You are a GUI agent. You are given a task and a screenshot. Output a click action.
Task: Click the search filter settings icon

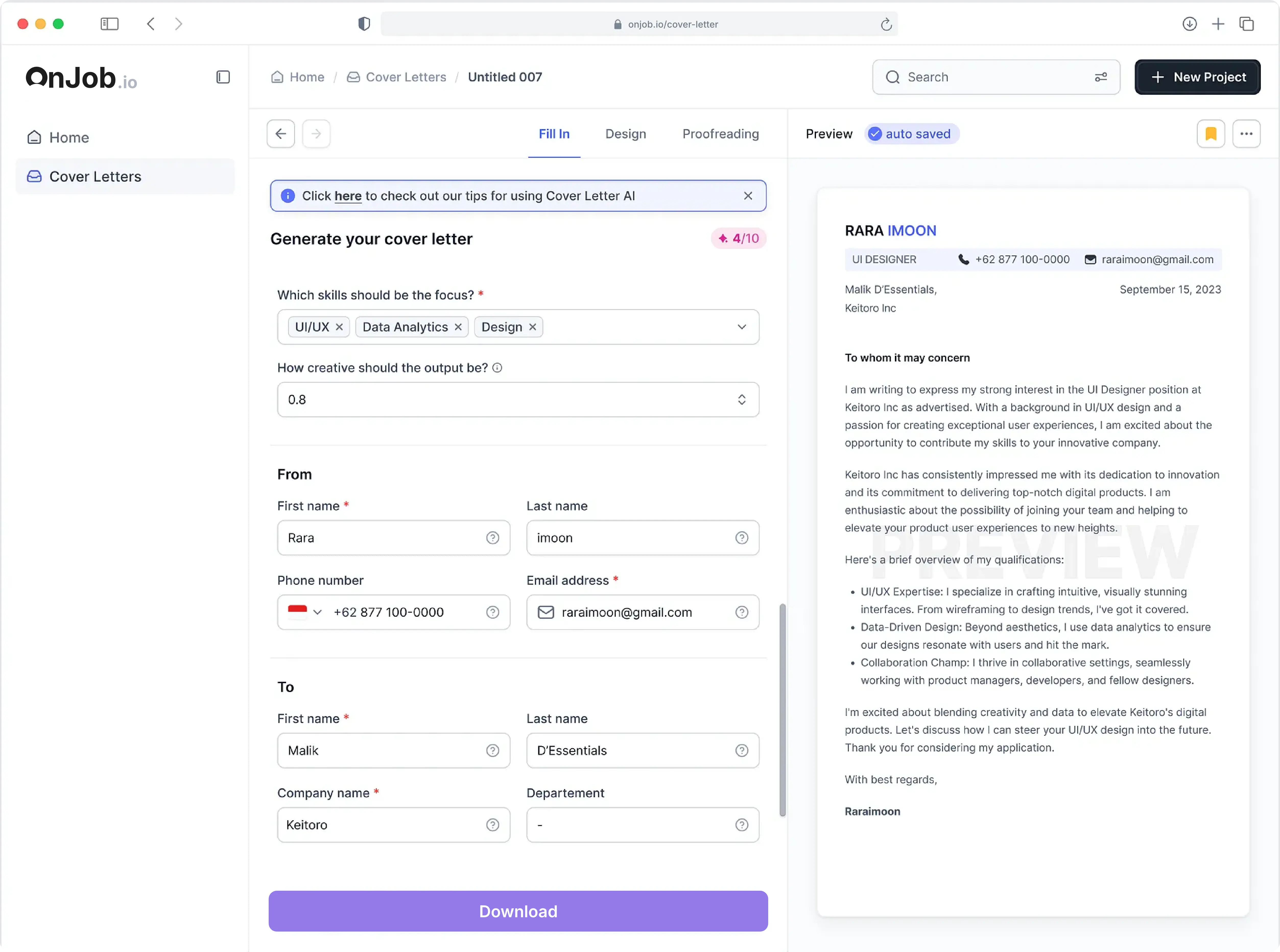(x=1101, y=77)
